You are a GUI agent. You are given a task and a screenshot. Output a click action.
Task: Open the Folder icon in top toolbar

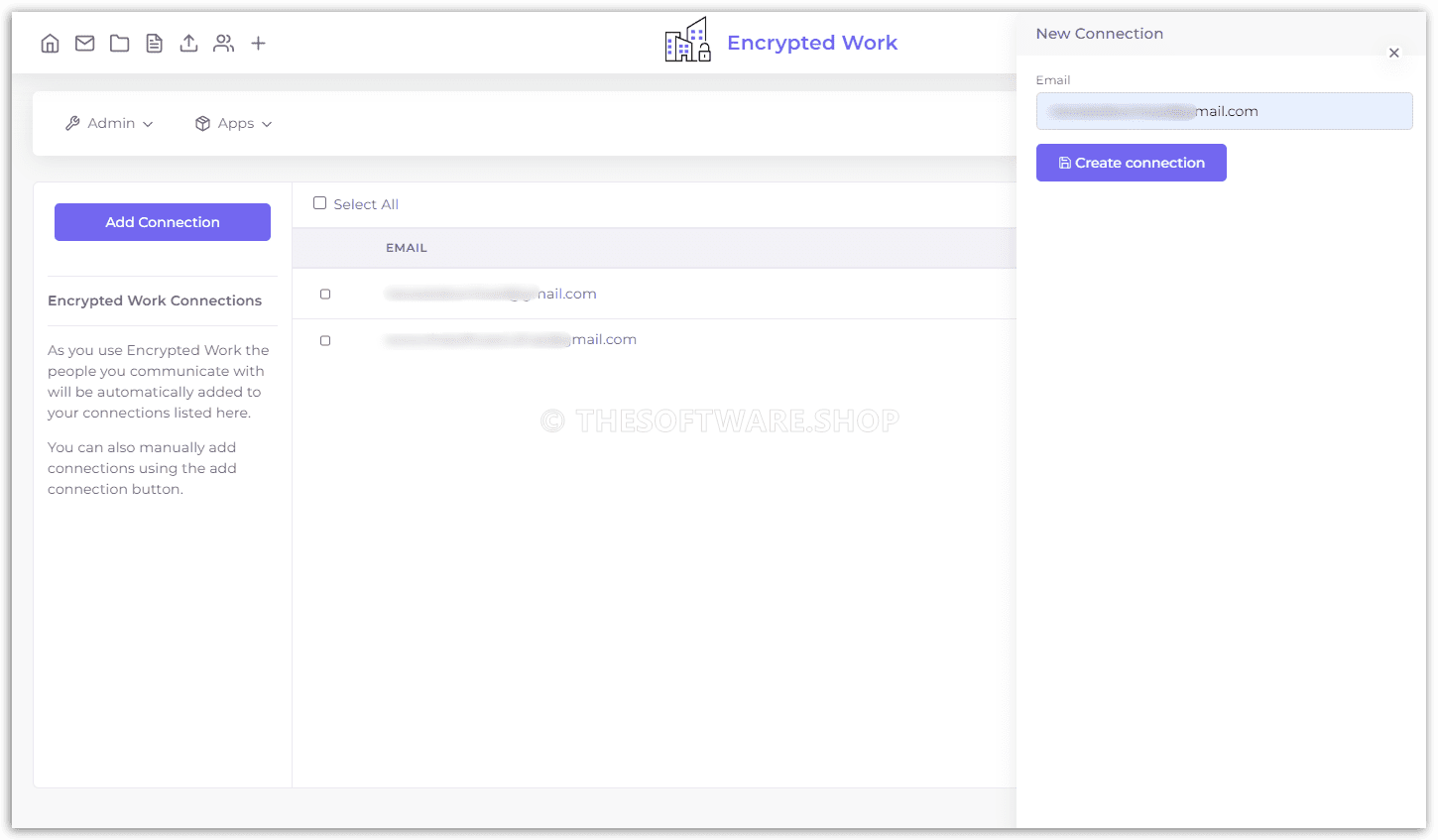pos(120,44)
